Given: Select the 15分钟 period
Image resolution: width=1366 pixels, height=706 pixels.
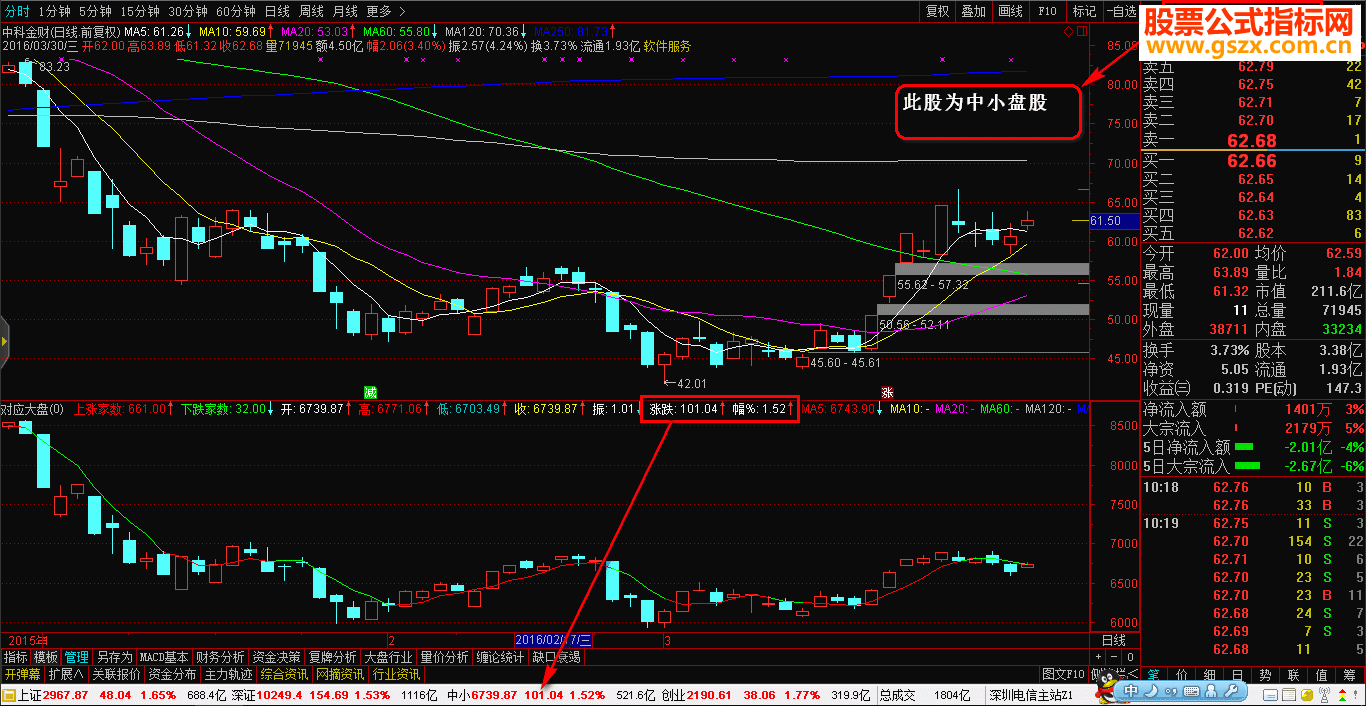Looking at the screenshot, I should click(139, 11).
